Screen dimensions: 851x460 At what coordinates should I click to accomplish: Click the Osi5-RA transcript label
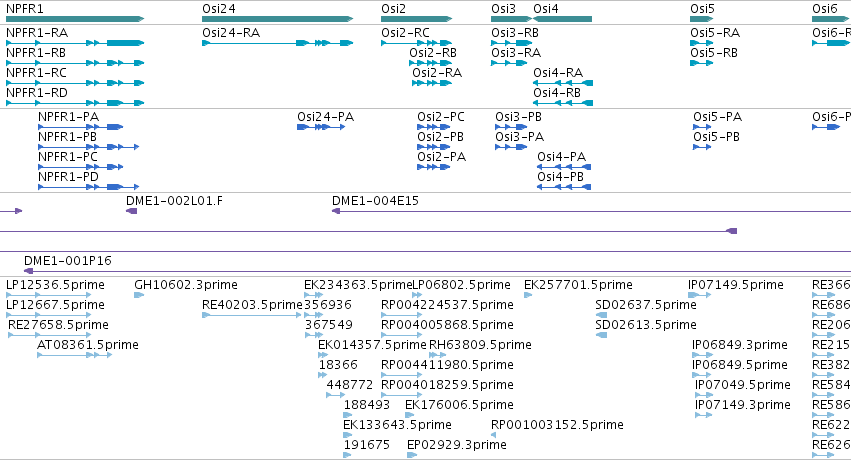pyautogui.click(x=715, y=33)
